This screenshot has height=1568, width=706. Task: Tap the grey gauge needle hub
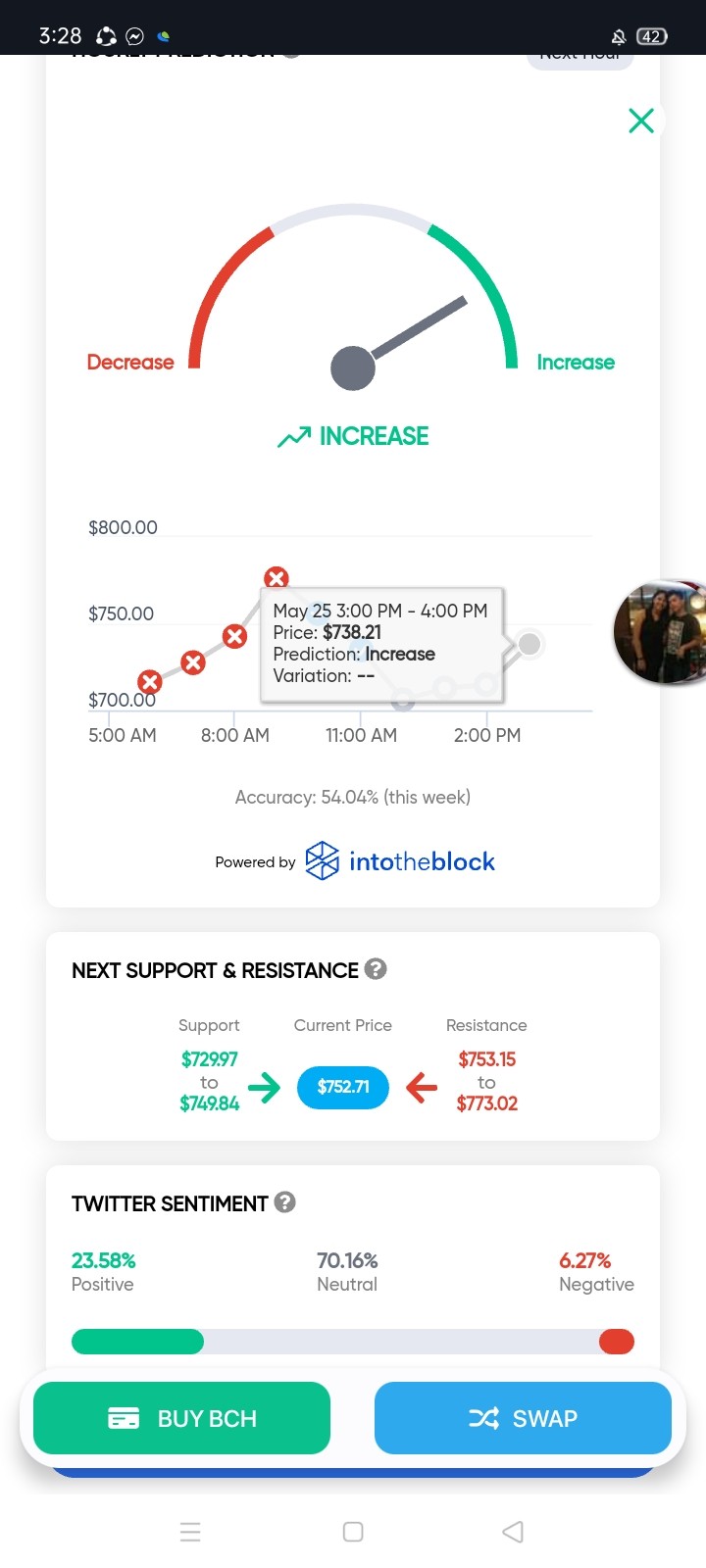pos(353,368)
